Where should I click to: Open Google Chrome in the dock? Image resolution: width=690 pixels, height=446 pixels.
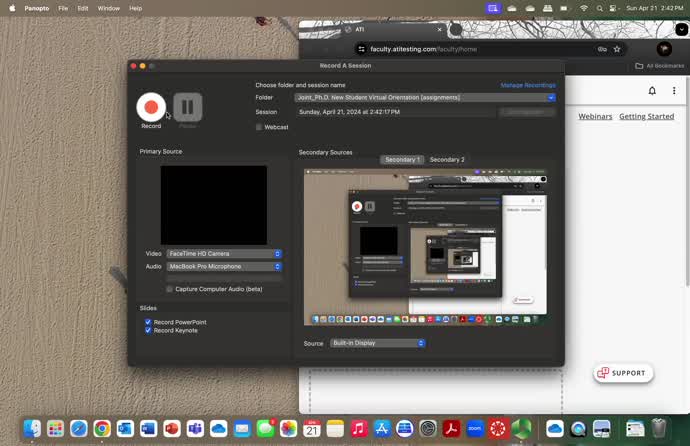(x=102, y=428)
